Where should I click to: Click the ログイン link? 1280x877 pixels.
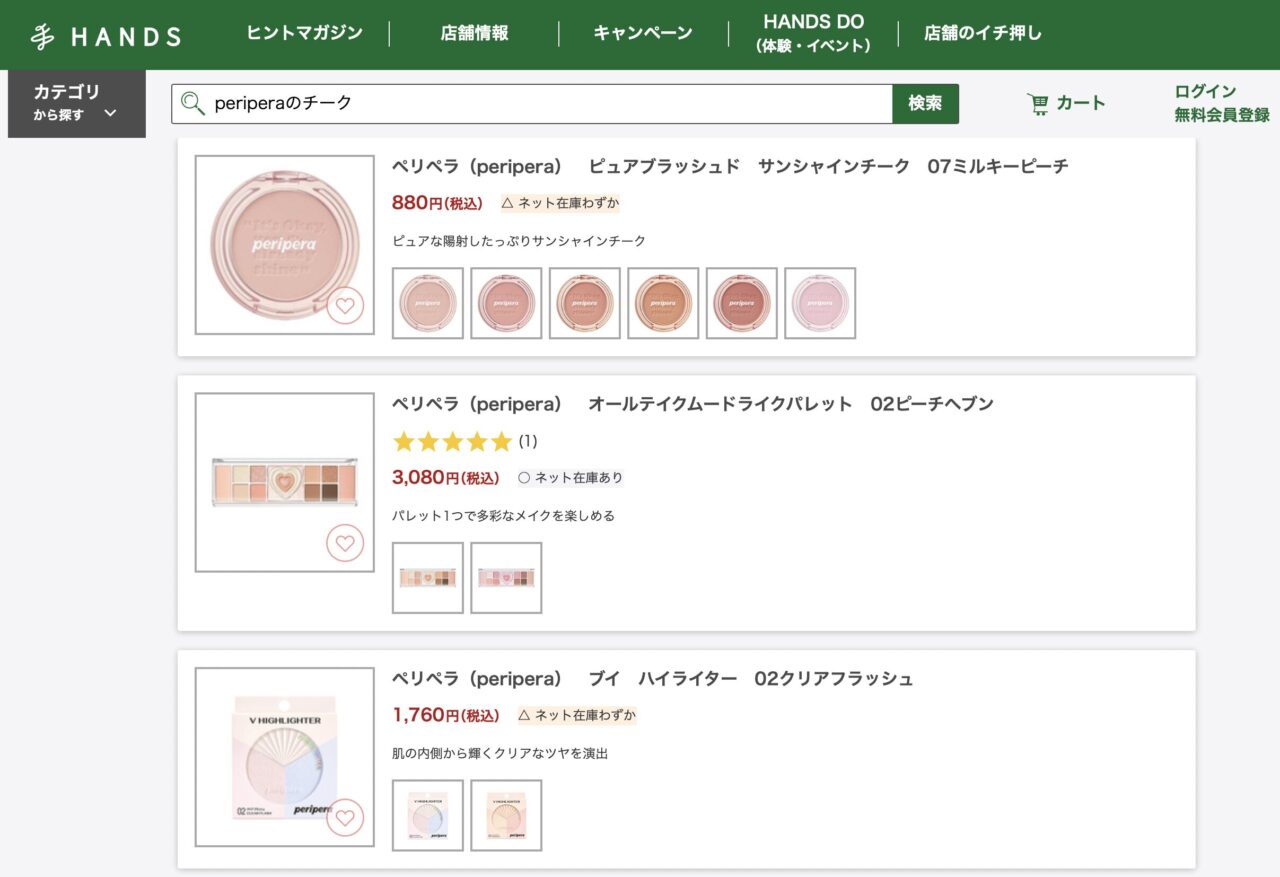pos(1205,91)
